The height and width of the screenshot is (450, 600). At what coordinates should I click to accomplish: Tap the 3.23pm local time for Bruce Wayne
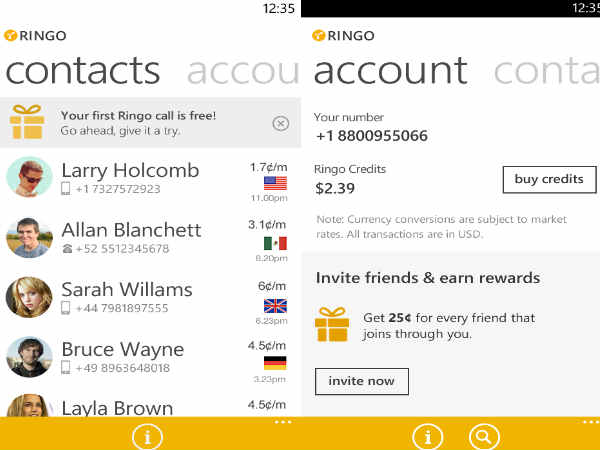[269, 380]
